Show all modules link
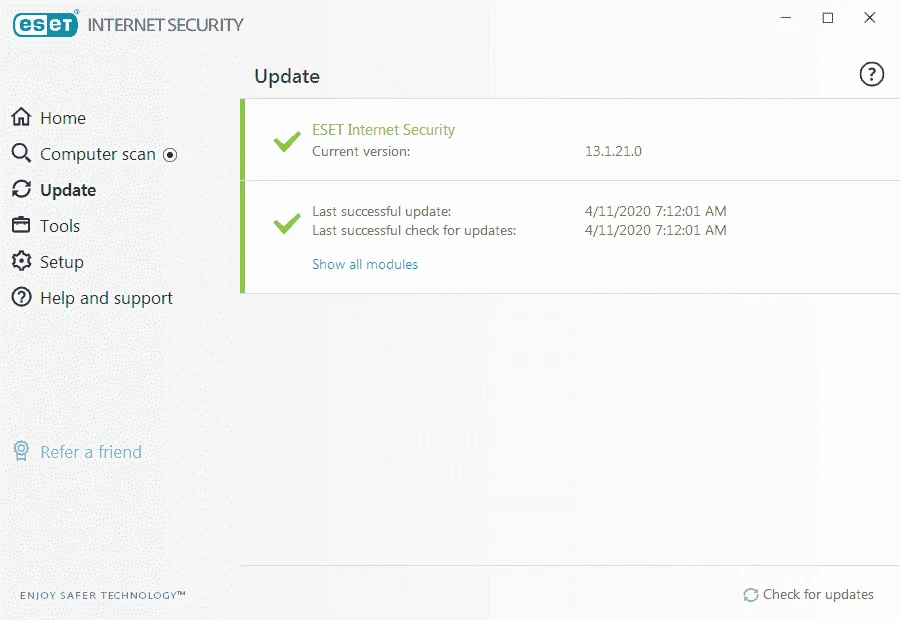Image resolution: width=900 pixels, height=620 pixels. [x=365, y=264]
